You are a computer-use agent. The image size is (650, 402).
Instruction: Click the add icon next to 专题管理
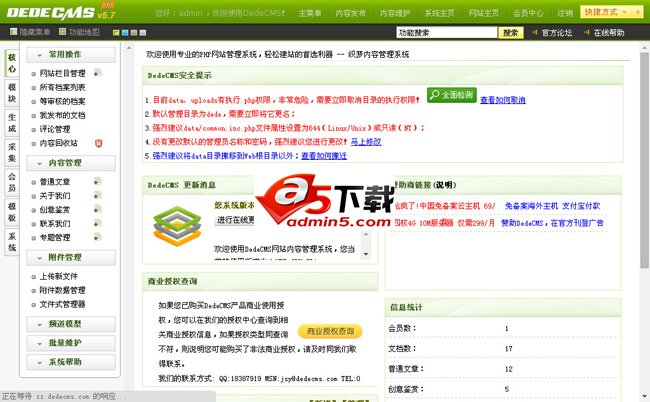tap(97, 237)
